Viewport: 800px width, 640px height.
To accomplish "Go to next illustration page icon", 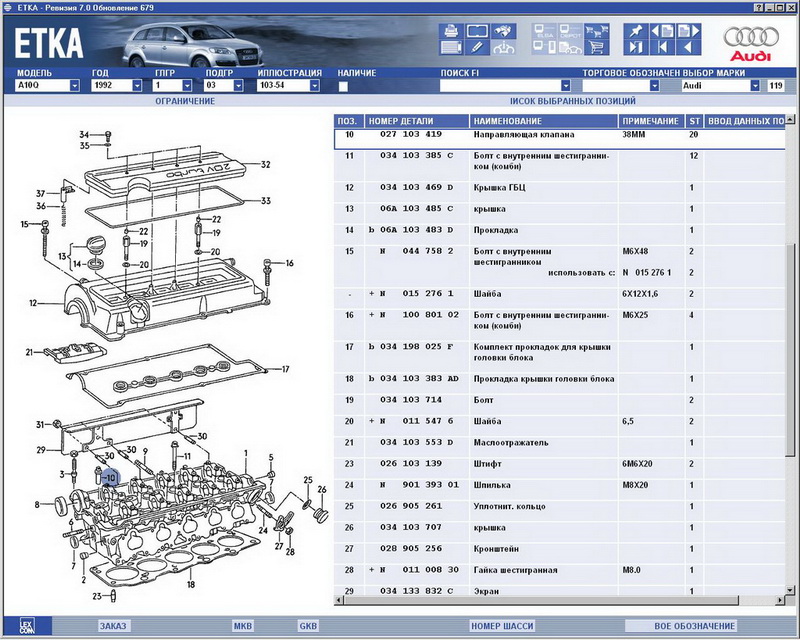I will click(688, 31).
